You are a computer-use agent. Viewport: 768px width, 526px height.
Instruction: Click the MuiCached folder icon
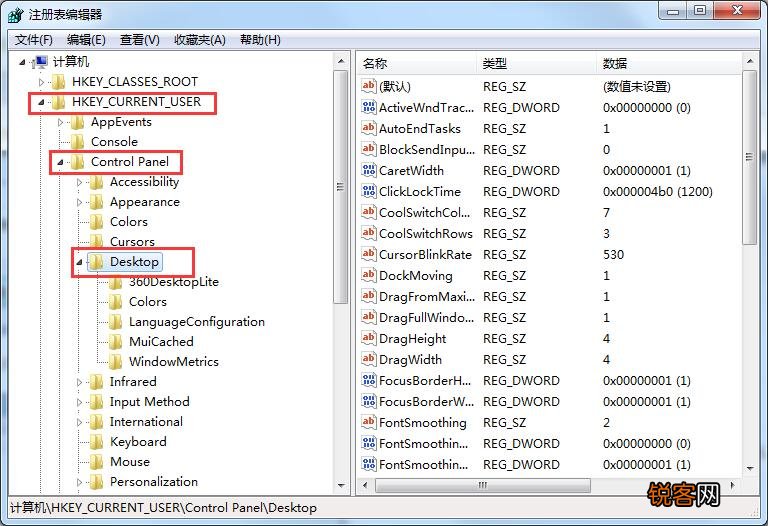[116, 342]
